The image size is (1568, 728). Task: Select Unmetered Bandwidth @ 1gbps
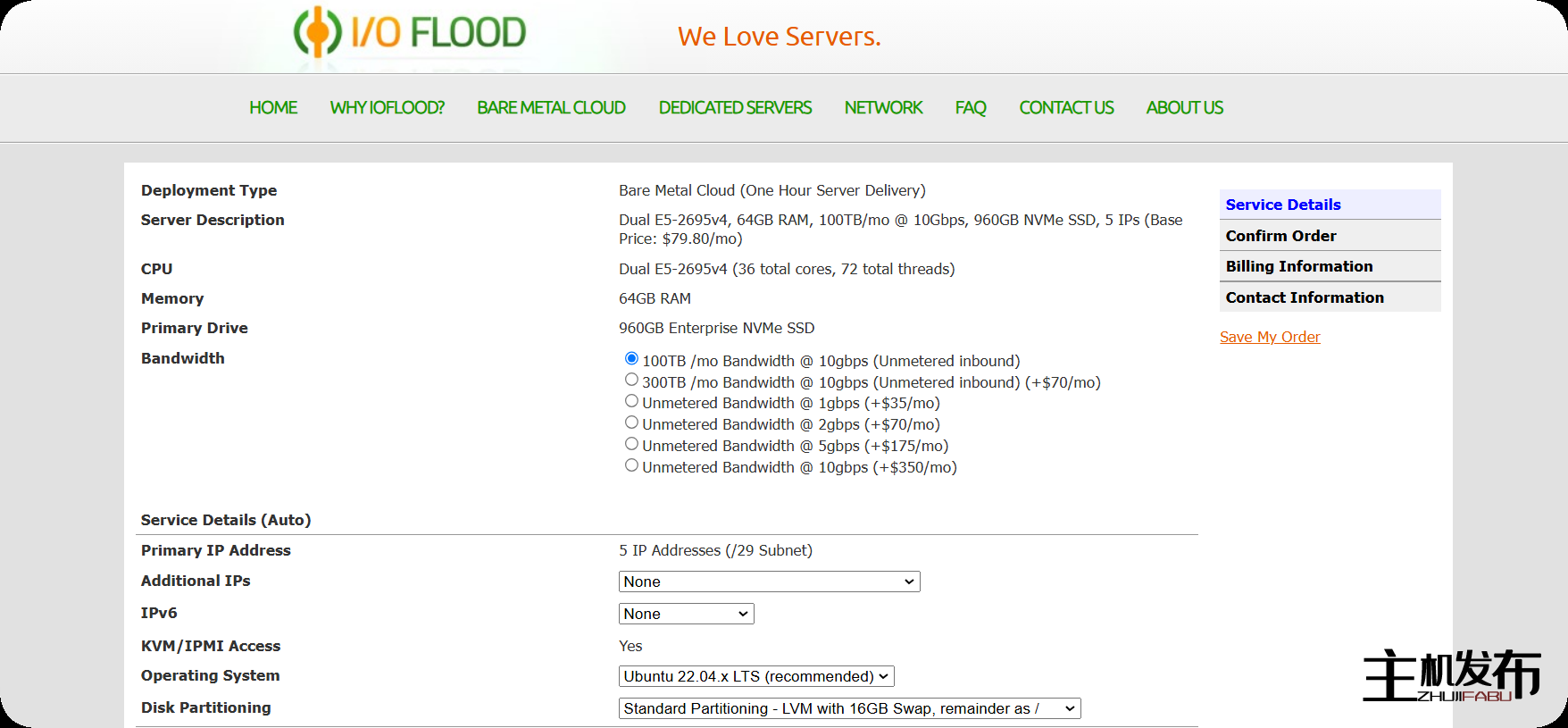tap(631, 401)
